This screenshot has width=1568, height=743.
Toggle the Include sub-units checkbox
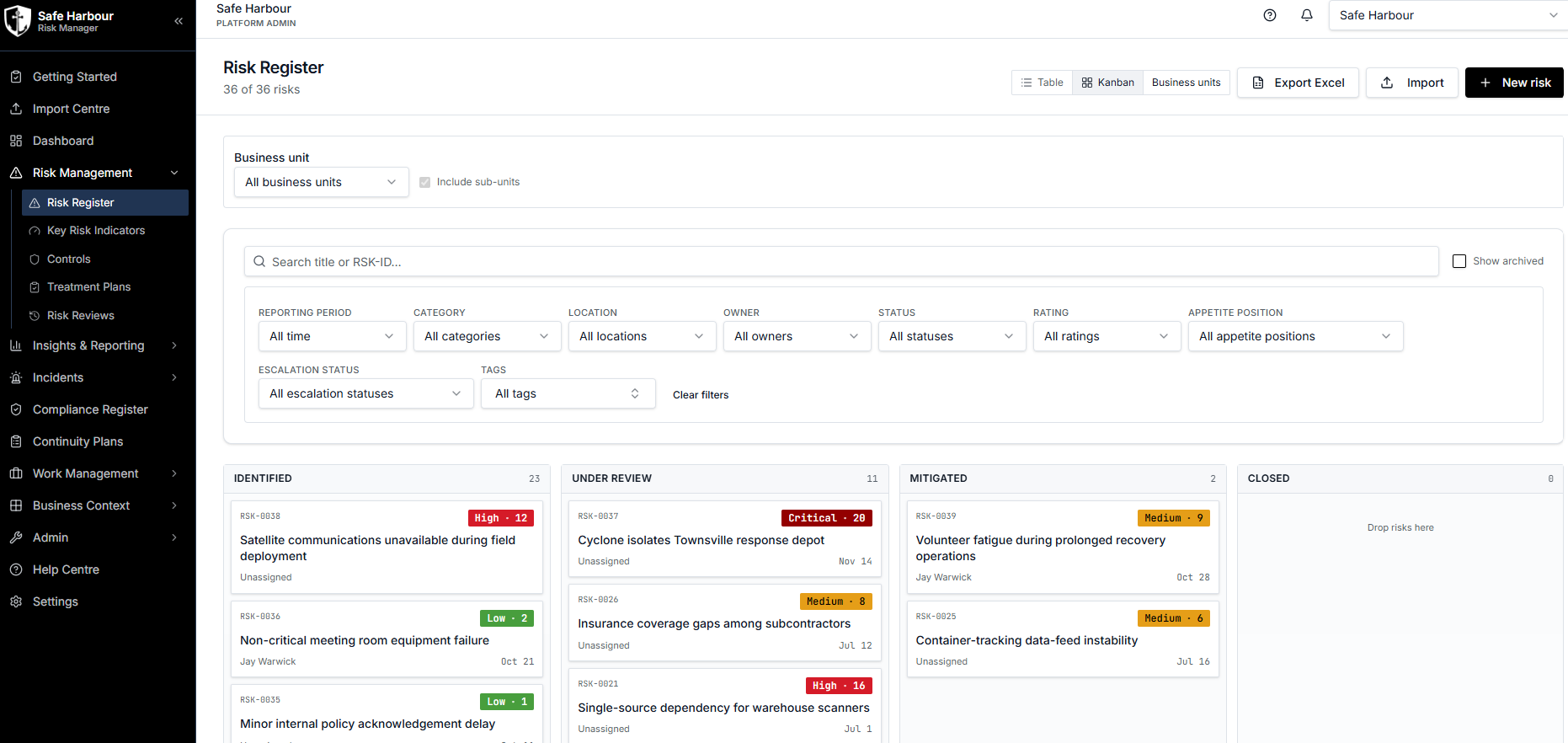click(425, 182)
